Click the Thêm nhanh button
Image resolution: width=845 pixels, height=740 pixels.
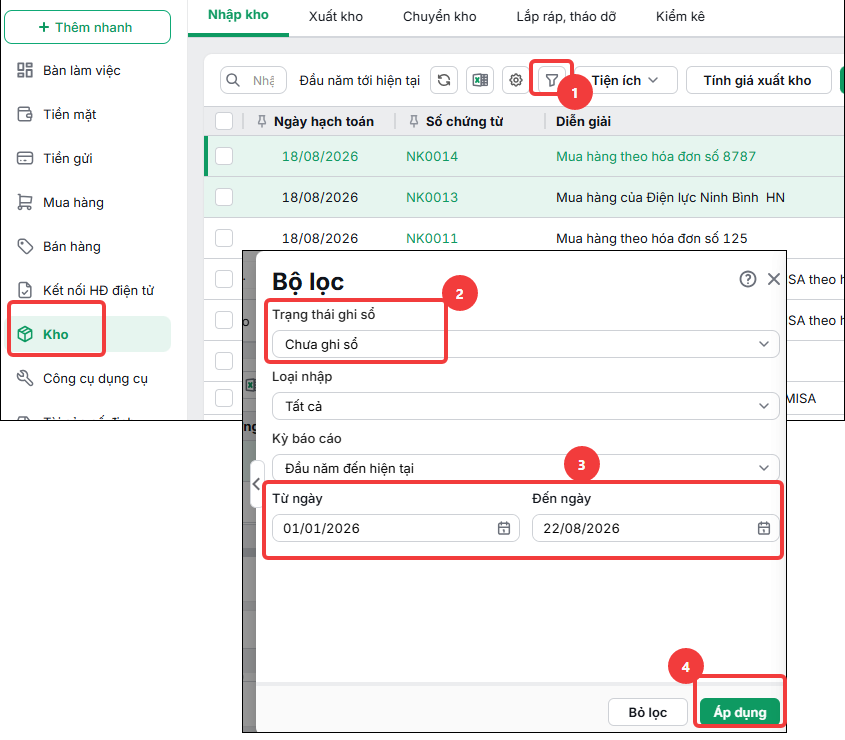(x=87, y=27)
